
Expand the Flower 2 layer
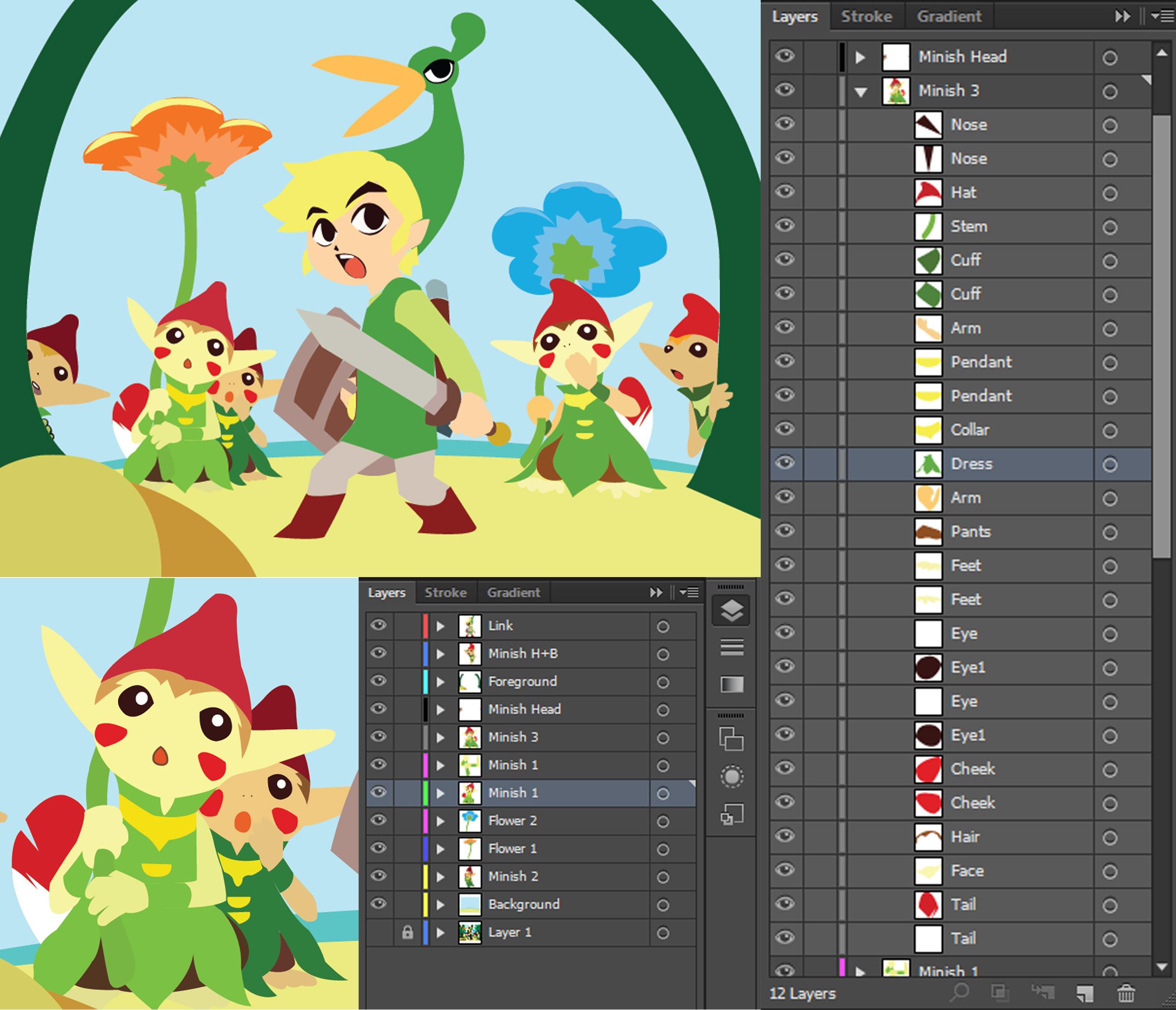440,821
